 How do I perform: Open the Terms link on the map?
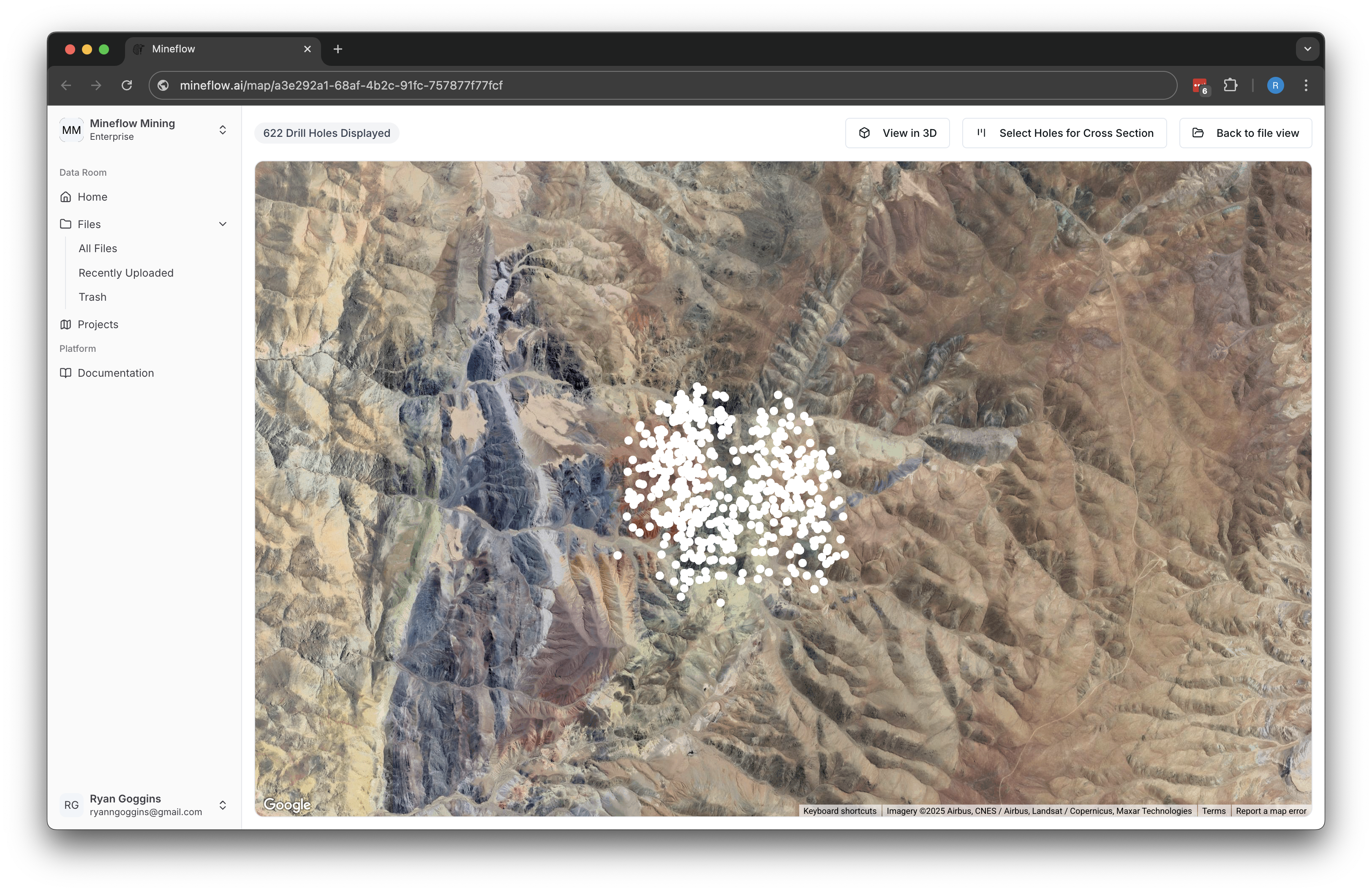pyautogui.click(x=1214, y=811)
